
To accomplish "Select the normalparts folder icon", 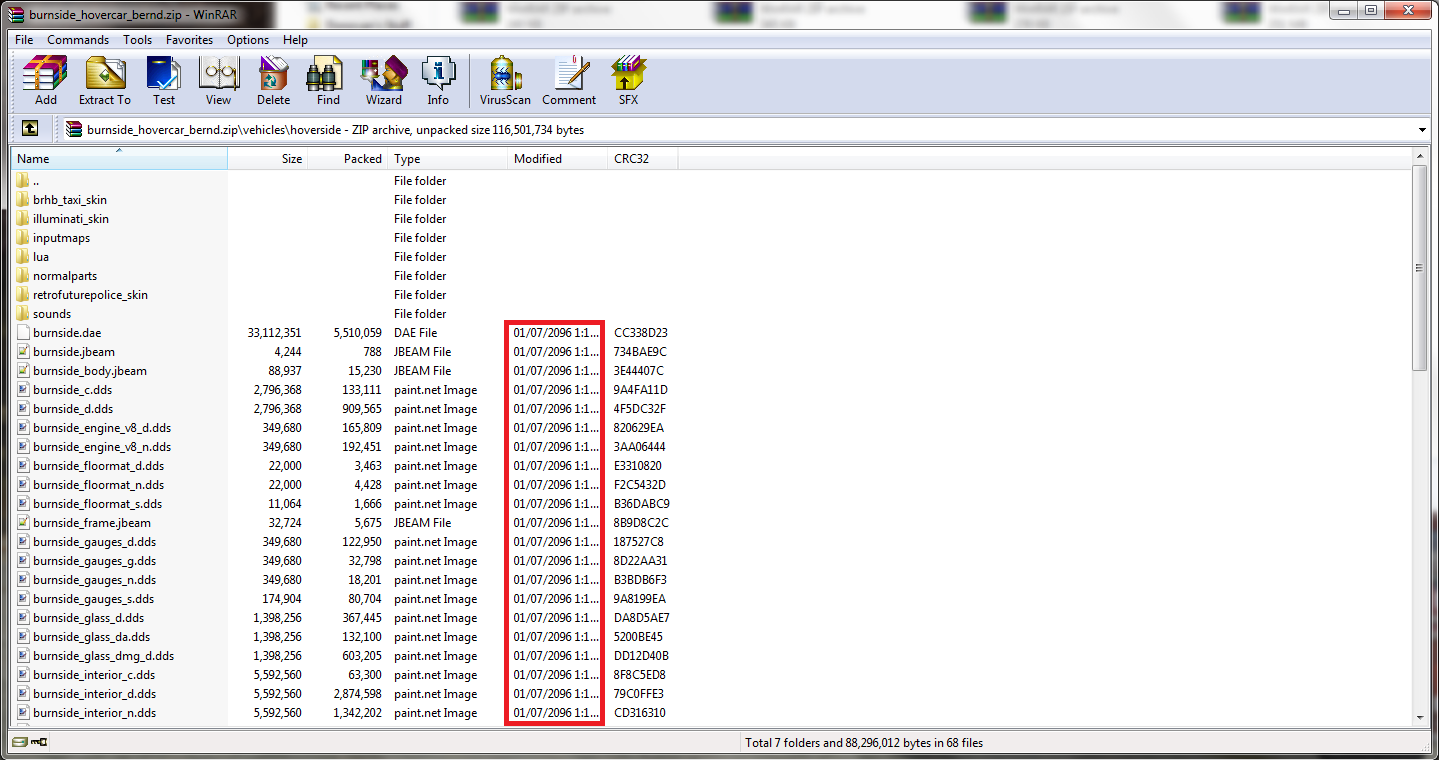I will tap(23, 276).
